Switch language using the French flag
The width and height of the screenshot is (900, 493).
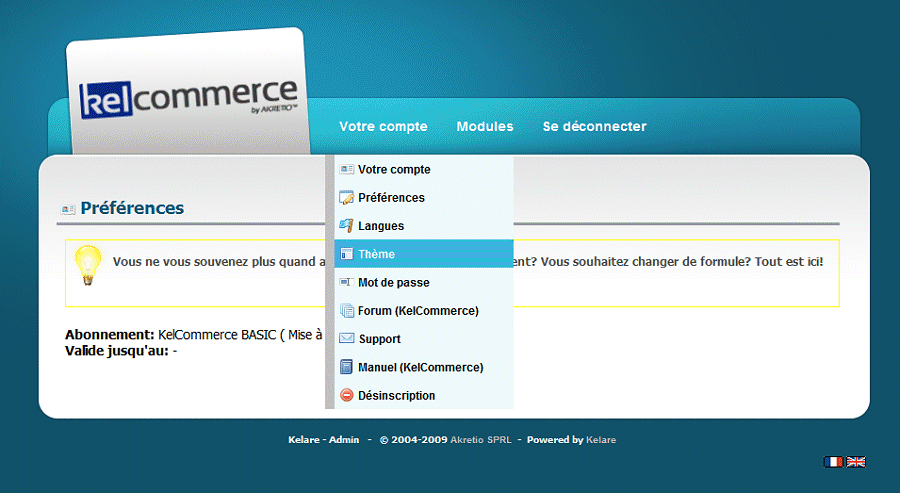[833, 462]
